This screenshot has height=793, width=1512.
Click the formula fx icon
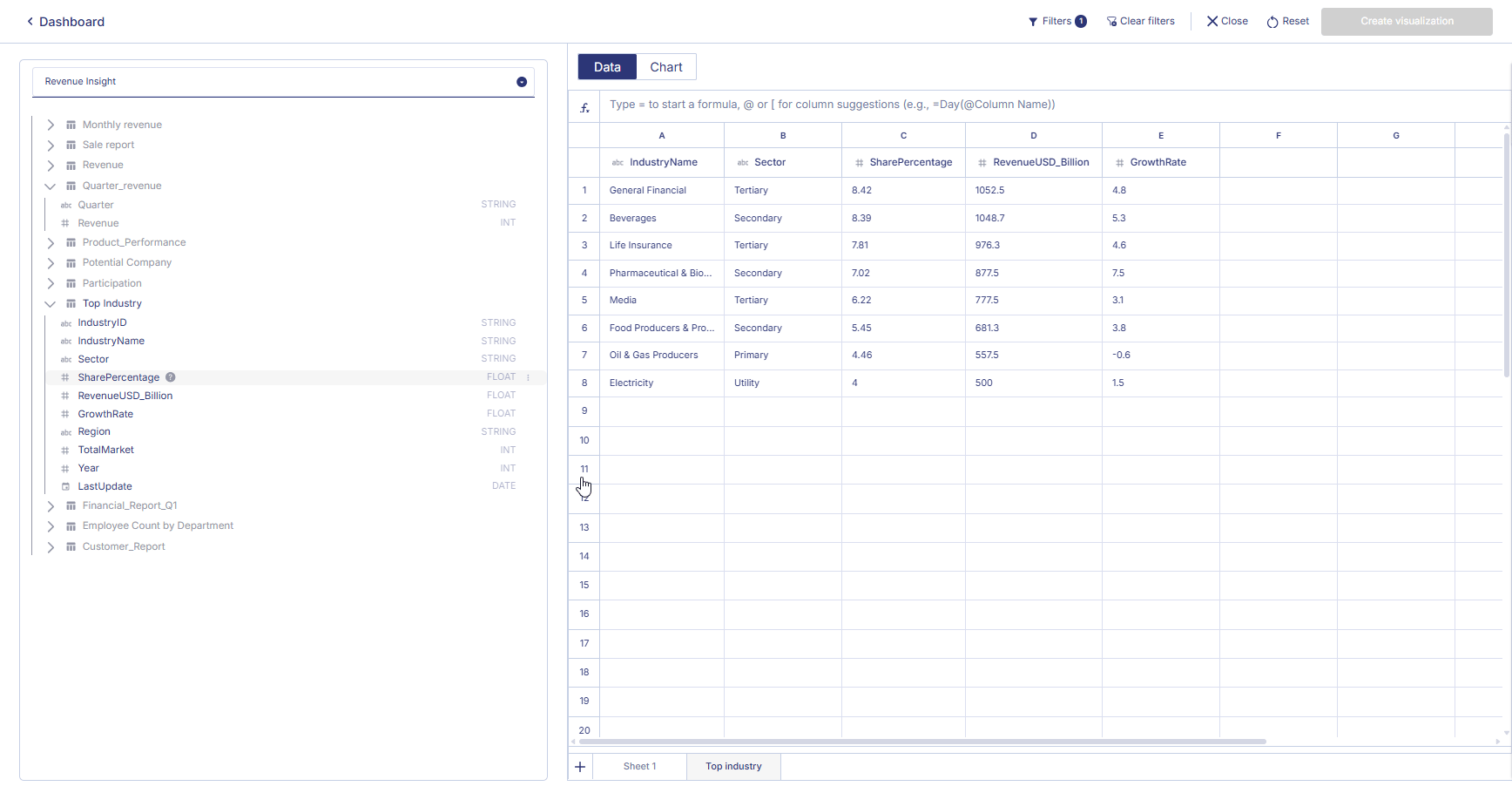pyautogui.click(x=584, y=107)
